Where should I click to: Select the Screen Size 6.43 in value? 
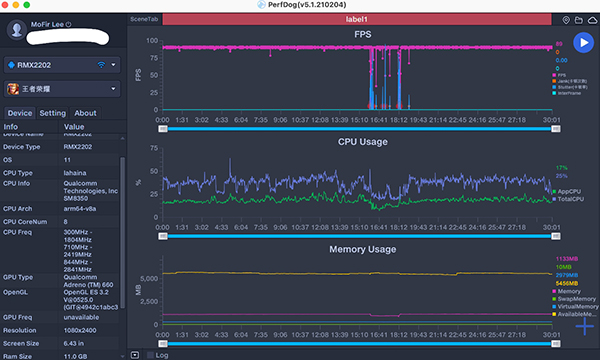click(73, 343)
